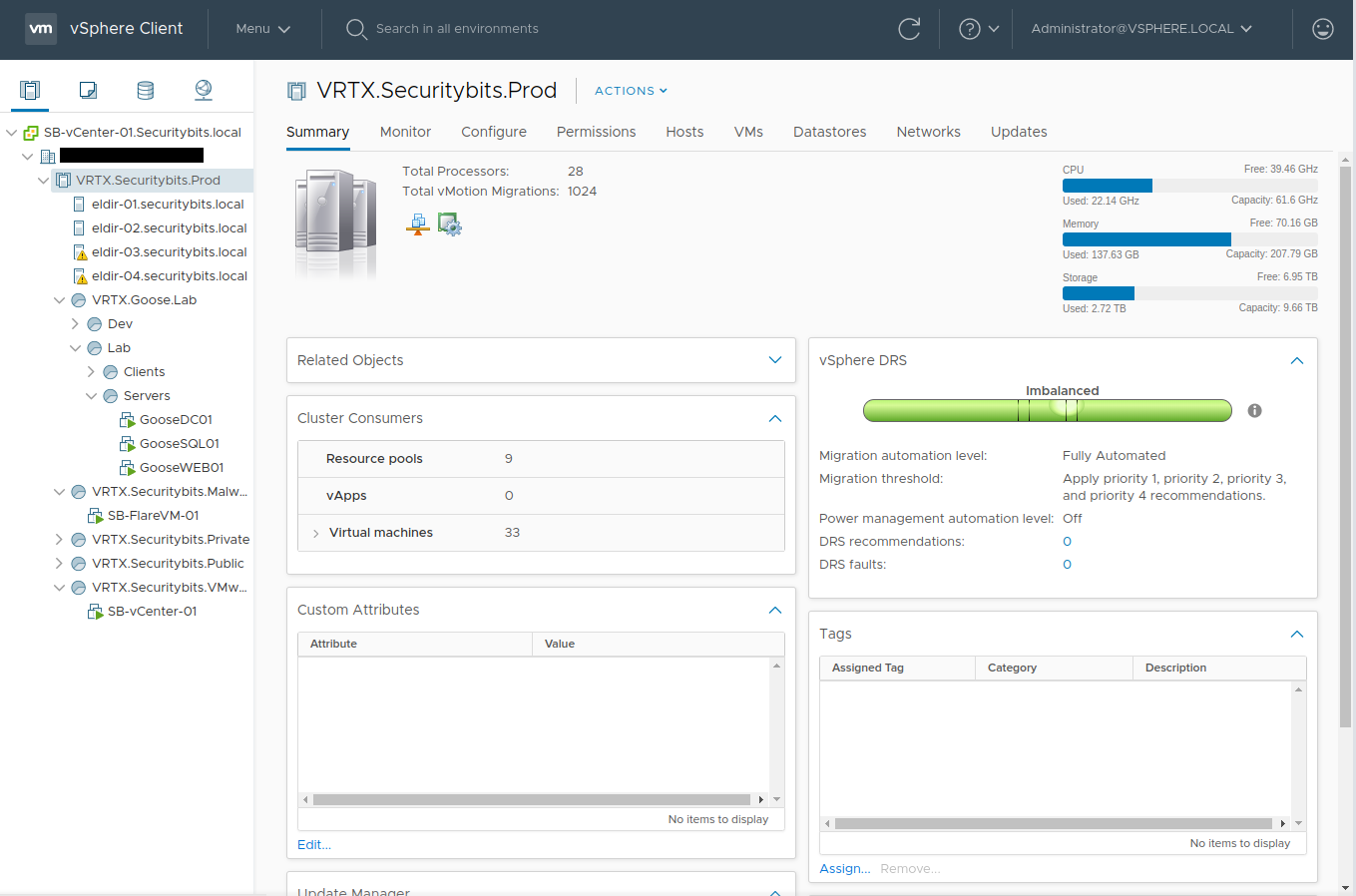Click the Edit custom attributes link
Screen dimensions: 1356x896
[x=313, y=845]
